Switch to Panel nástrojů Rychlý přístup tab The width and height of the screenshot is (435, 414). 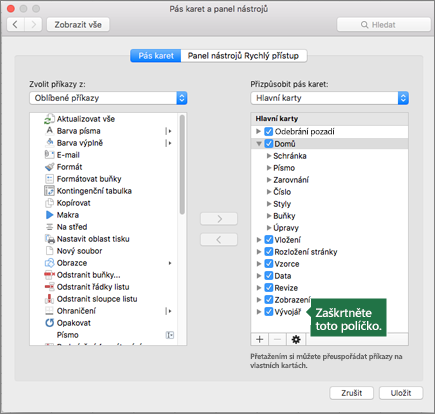click(243, 56)
